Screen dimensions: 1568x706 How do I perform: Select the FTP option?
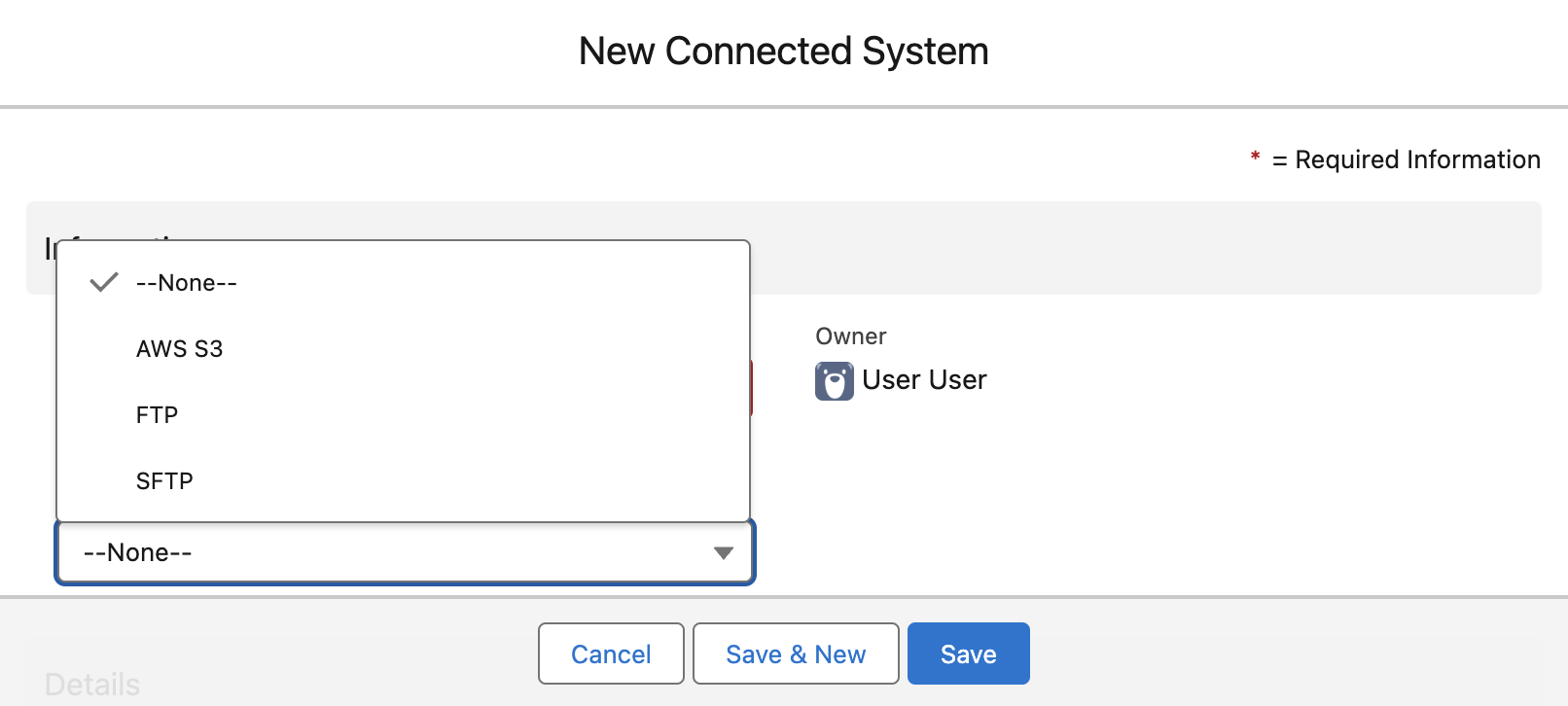click(x=157, y=414)
